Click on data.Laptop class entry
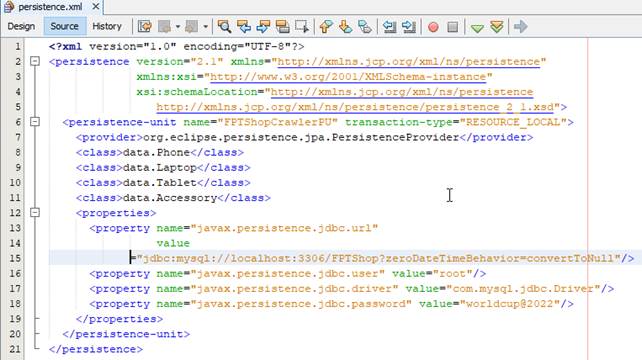642x360 pixels. (160, 168)
